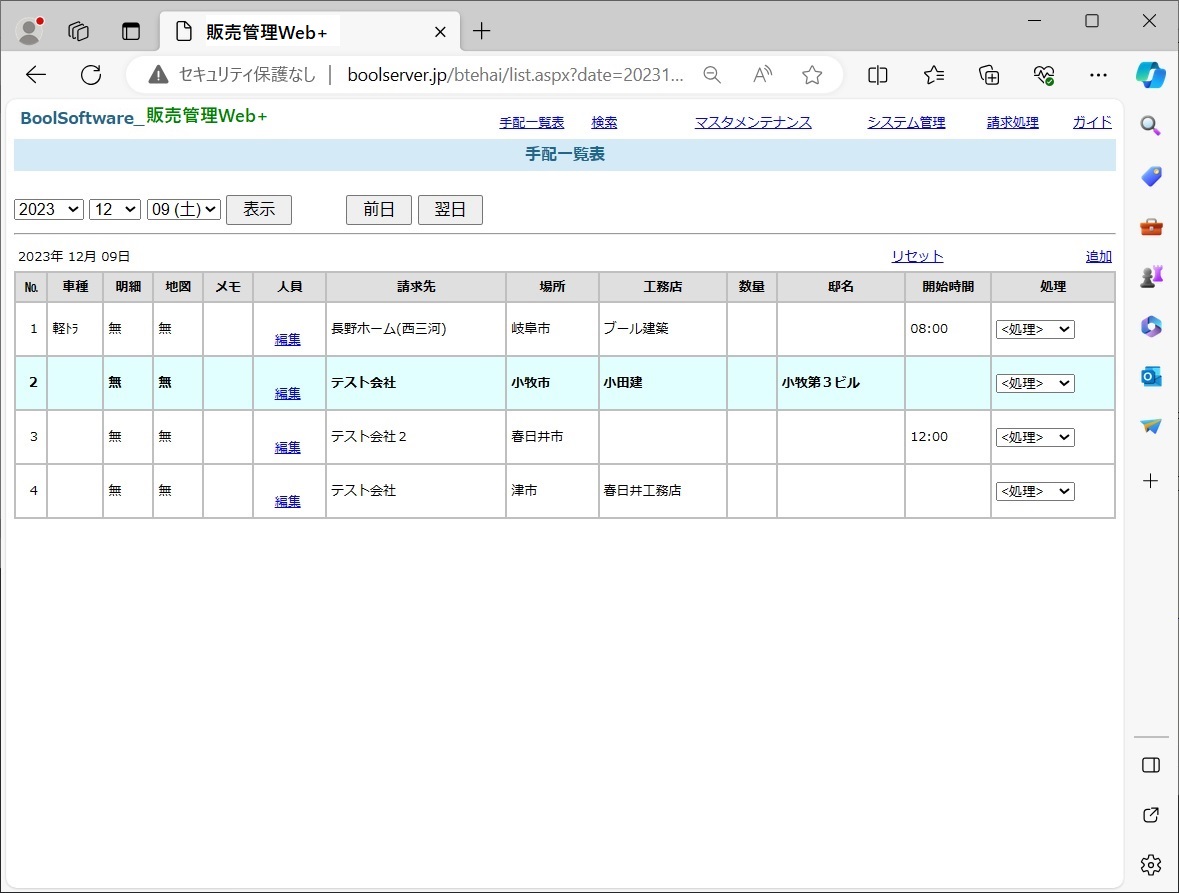Click the read aloud icon

pyautogui.click(x=762, y=75)
